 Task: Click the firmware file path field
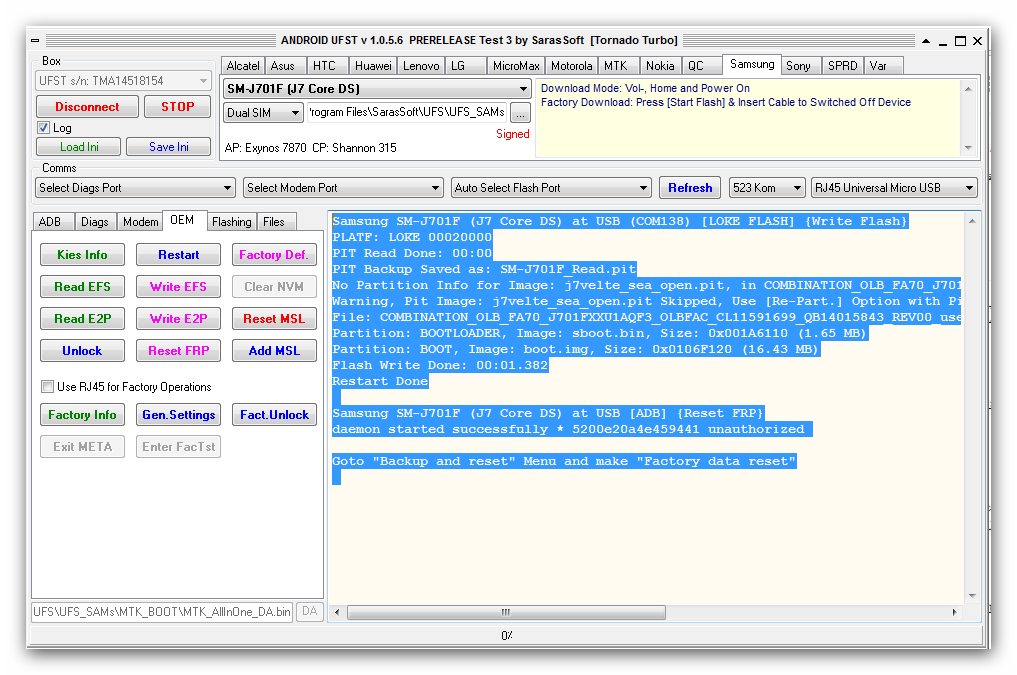tap(407, 113)
